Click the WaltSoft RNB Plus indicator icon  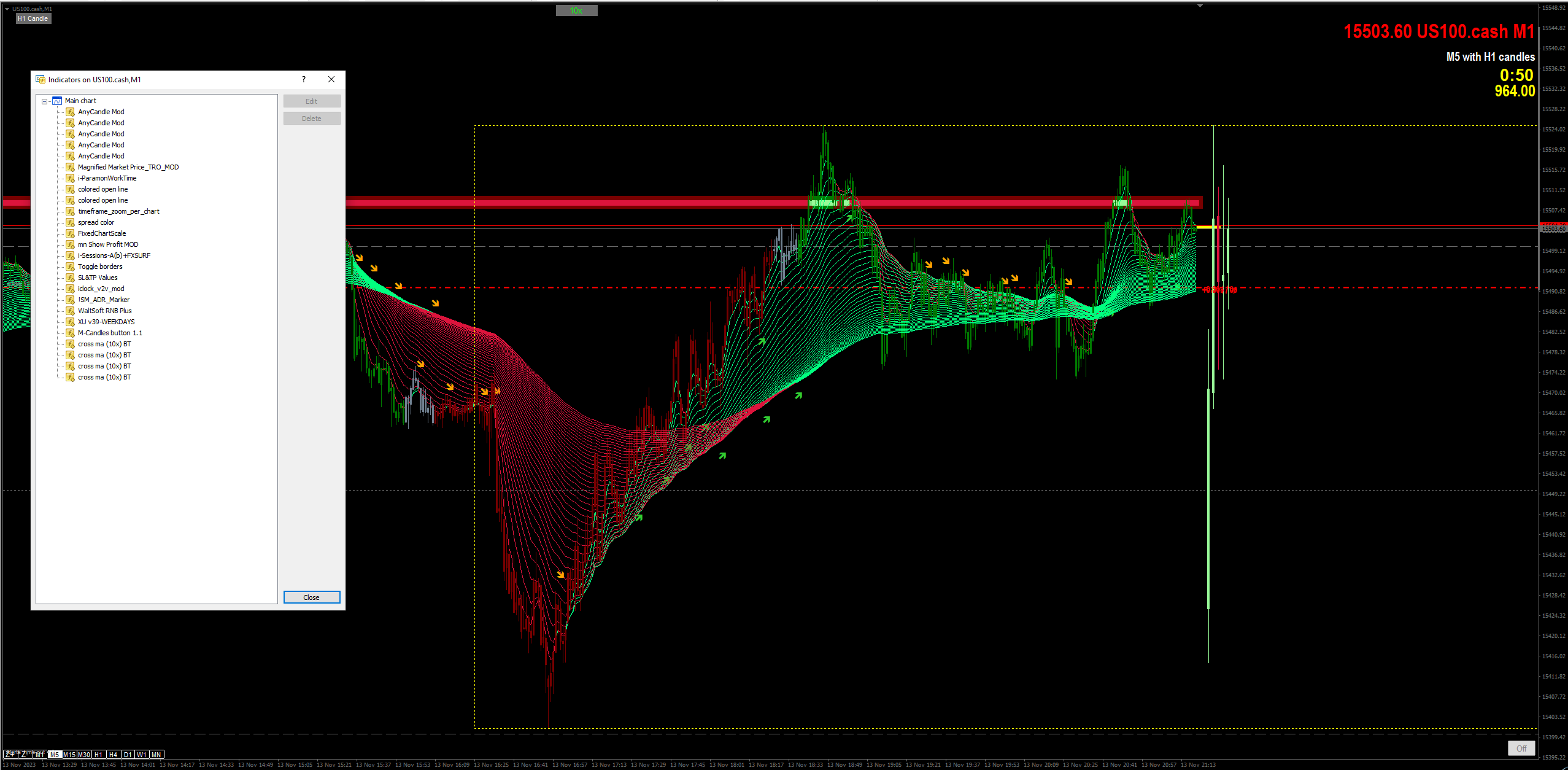click(71, 311)
